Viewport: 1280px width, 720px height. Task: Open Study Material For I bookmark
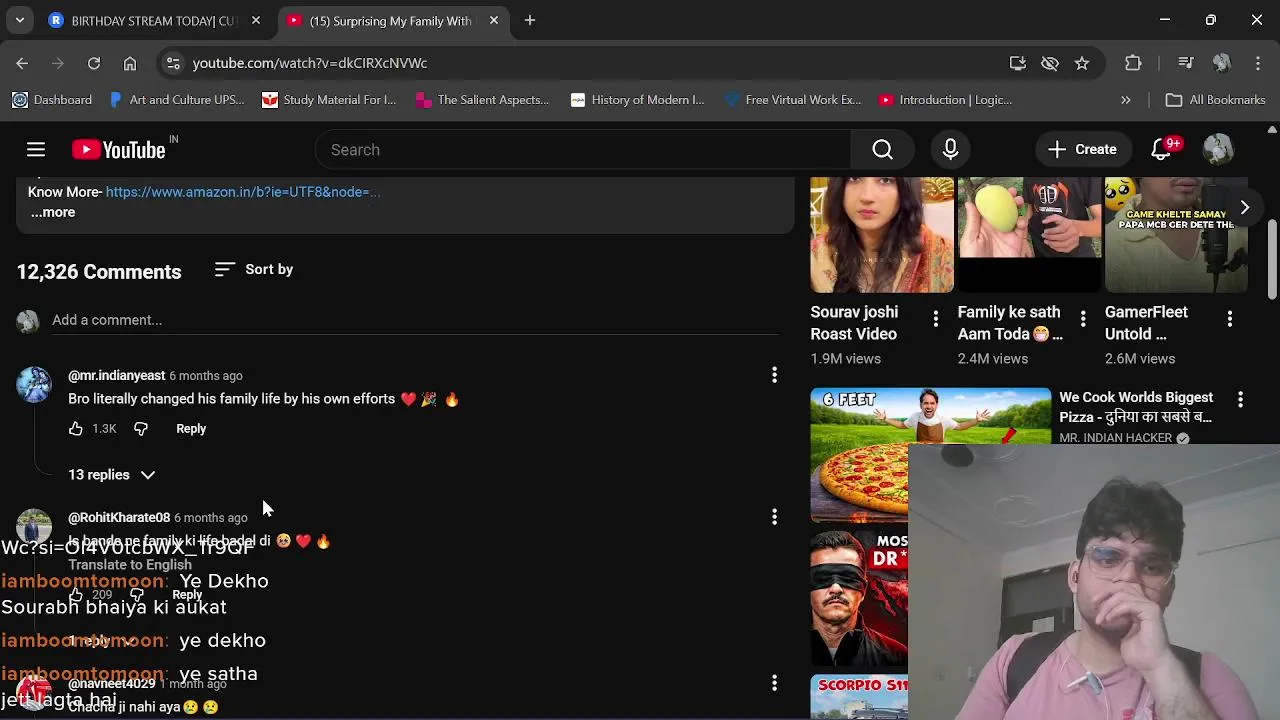point(329,100)
